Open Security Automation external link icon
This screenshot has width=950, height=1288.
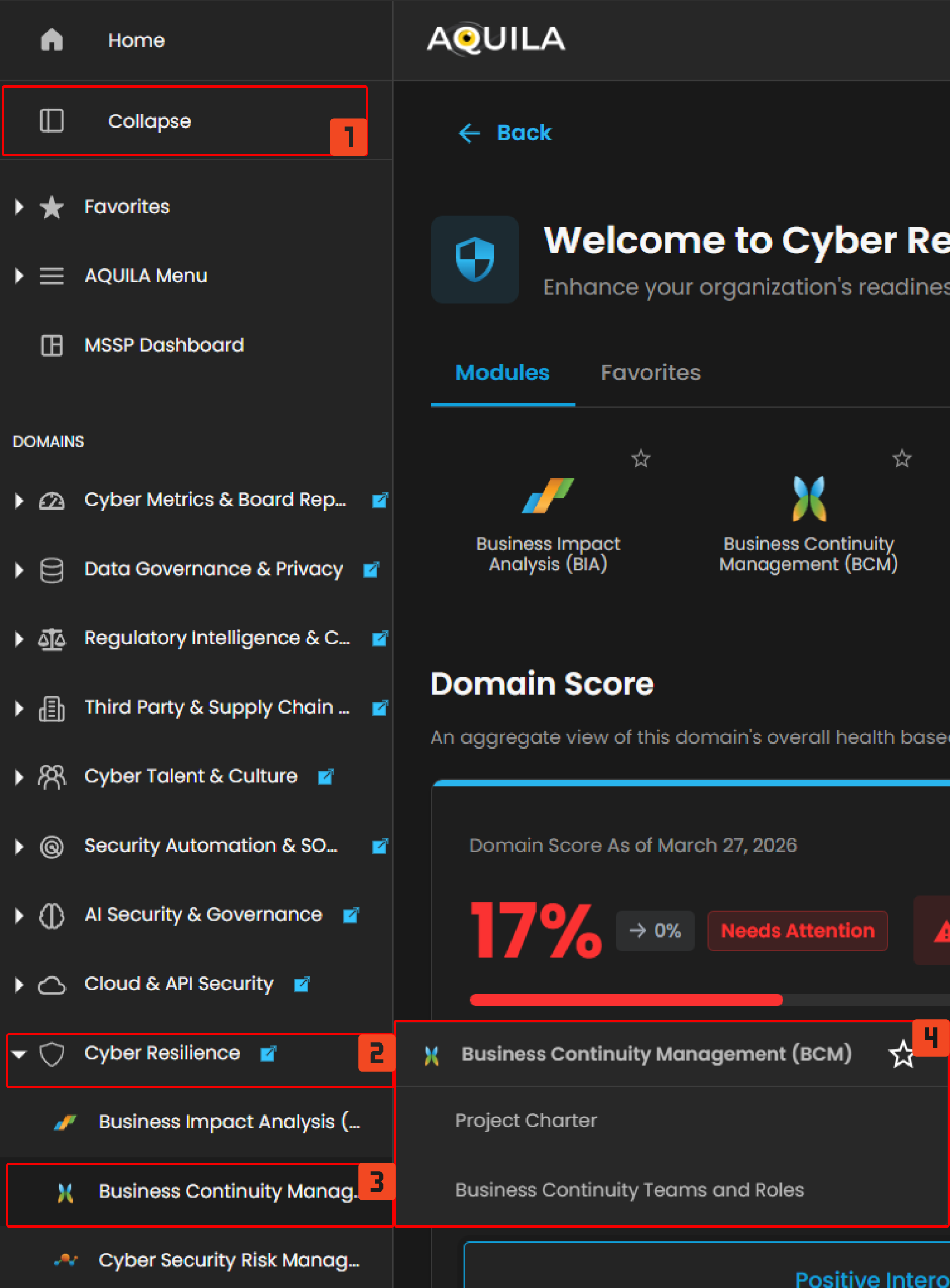(380, 846)
